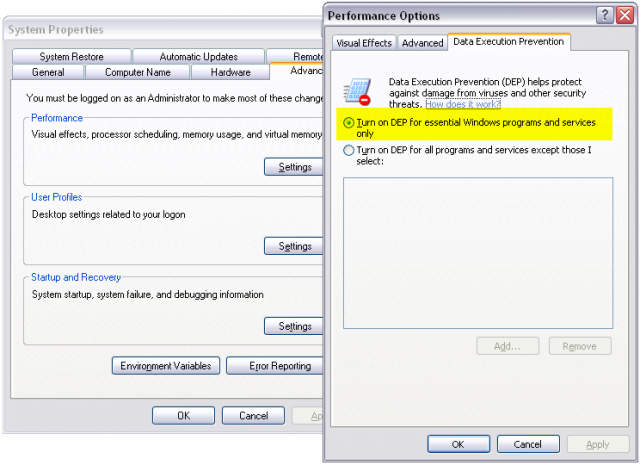Click the Error Reporting button

click(x=275, y=366)
